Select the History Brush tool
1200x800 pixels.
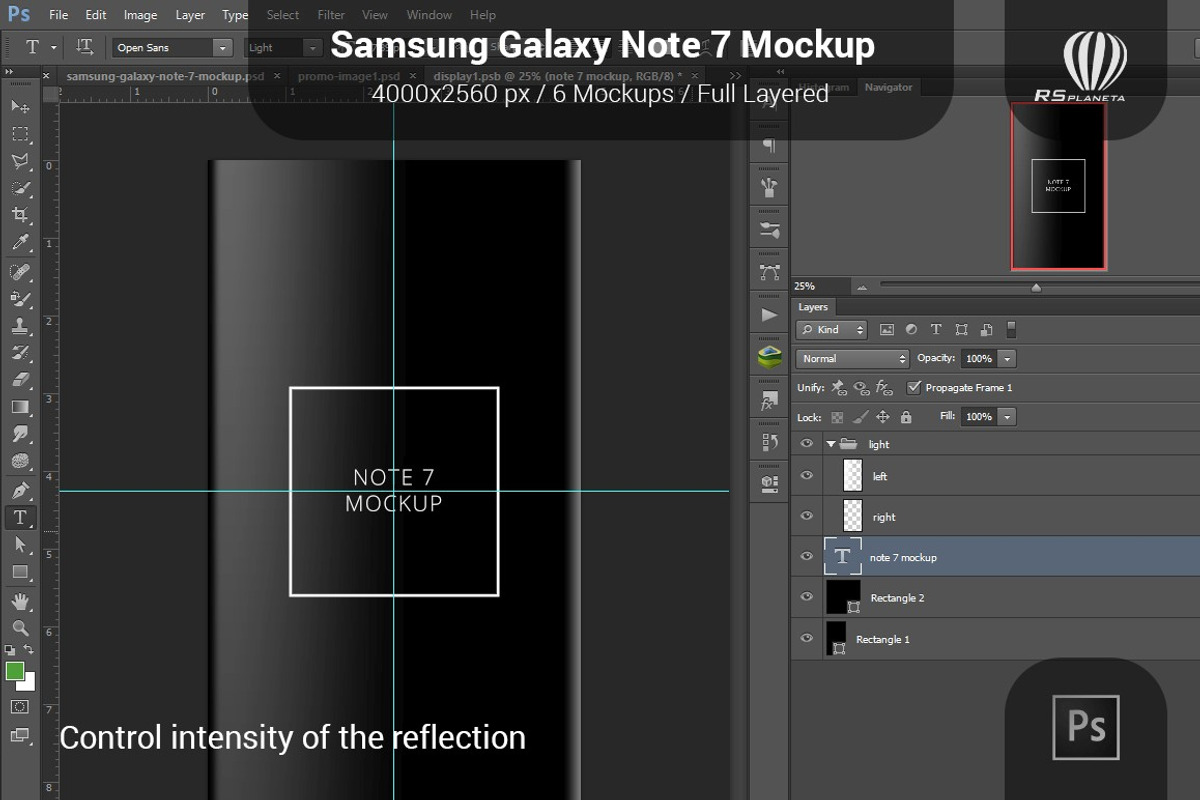click(x=20, y=353)
